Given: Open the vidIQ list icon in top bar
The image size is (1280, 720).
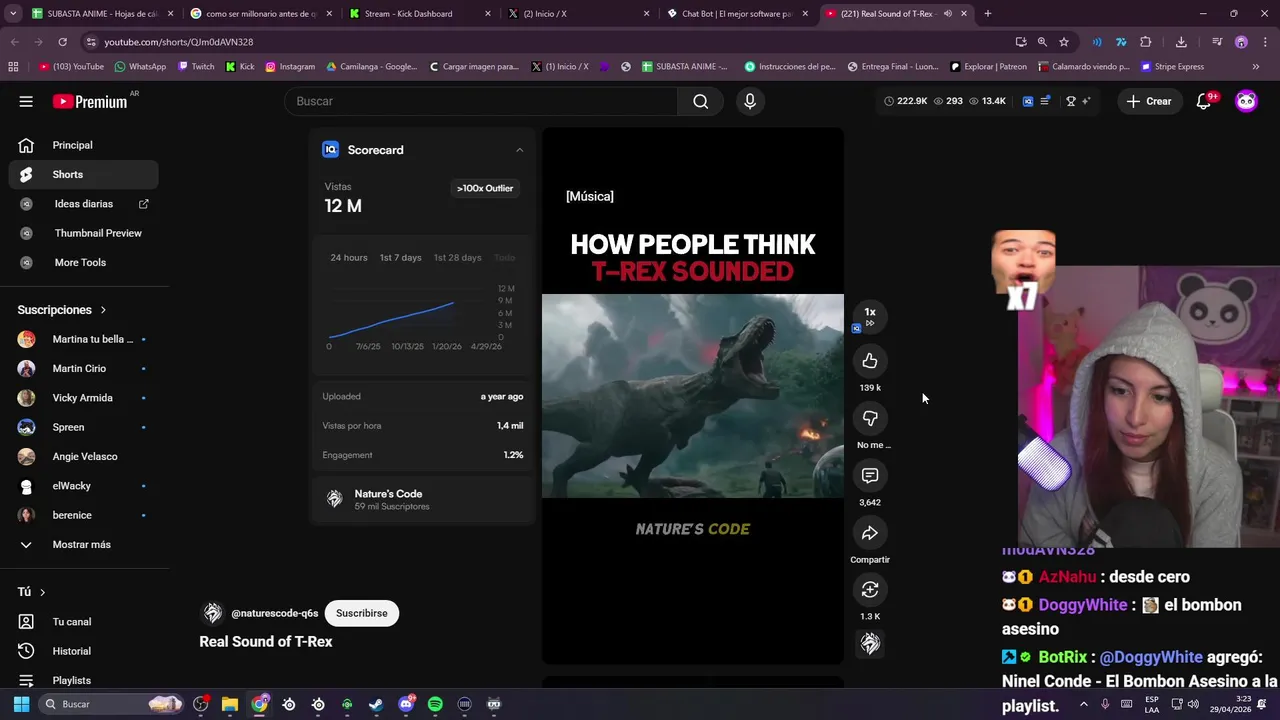Looking at the screenshot, I should [1045, 101].
